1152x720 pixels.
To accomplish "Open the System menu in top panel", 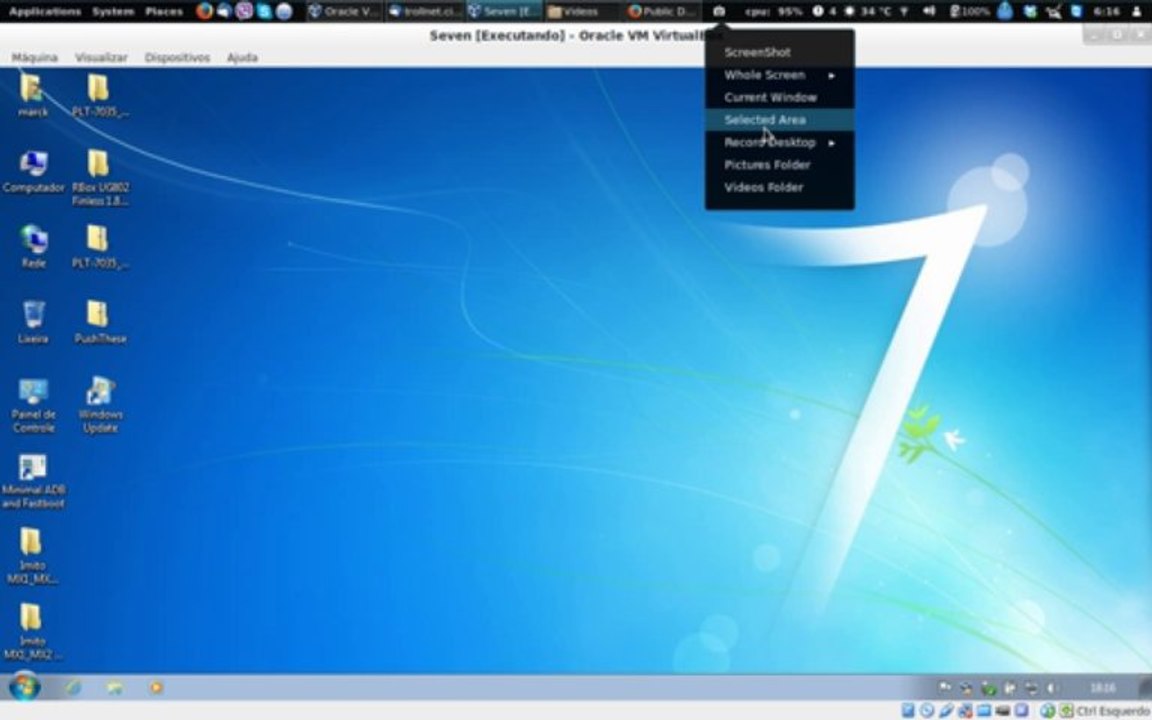I will pyautogui.click(x=113, y=11).
